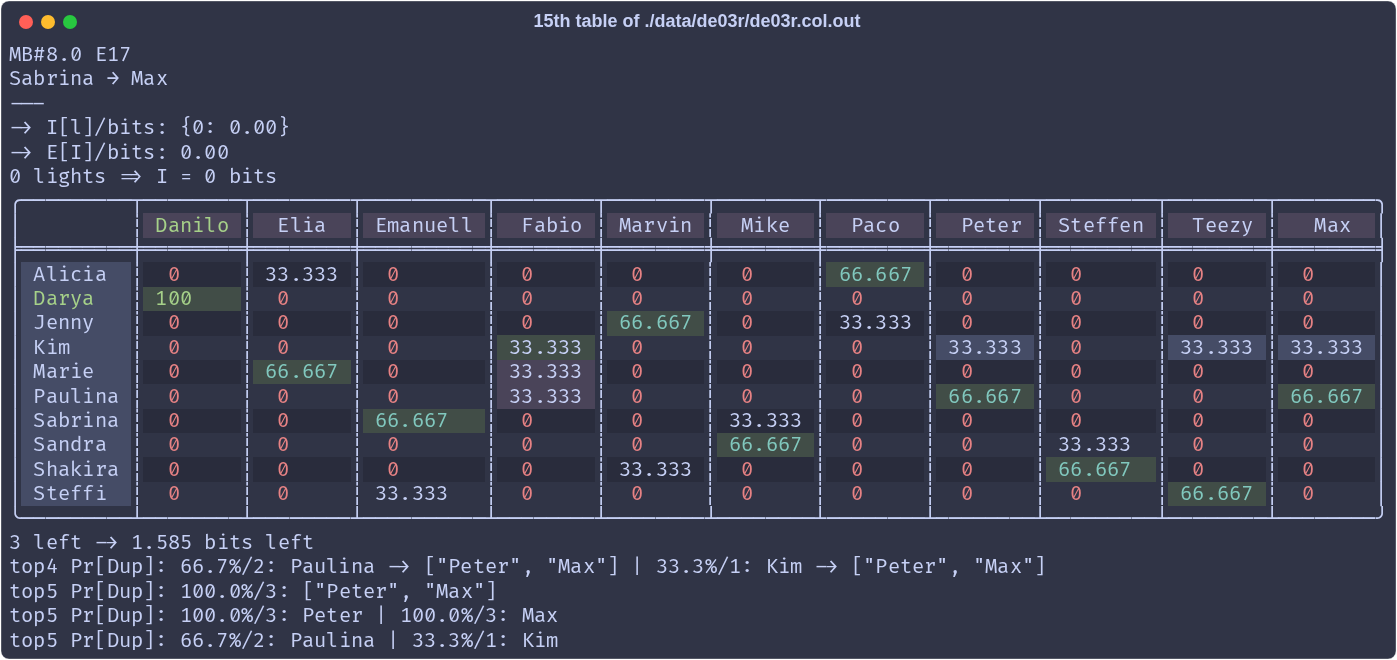Screen dimensions: 1397x660
Task: Click Kim's 33.333 cell under Teezy
Action: [1217, 347]
